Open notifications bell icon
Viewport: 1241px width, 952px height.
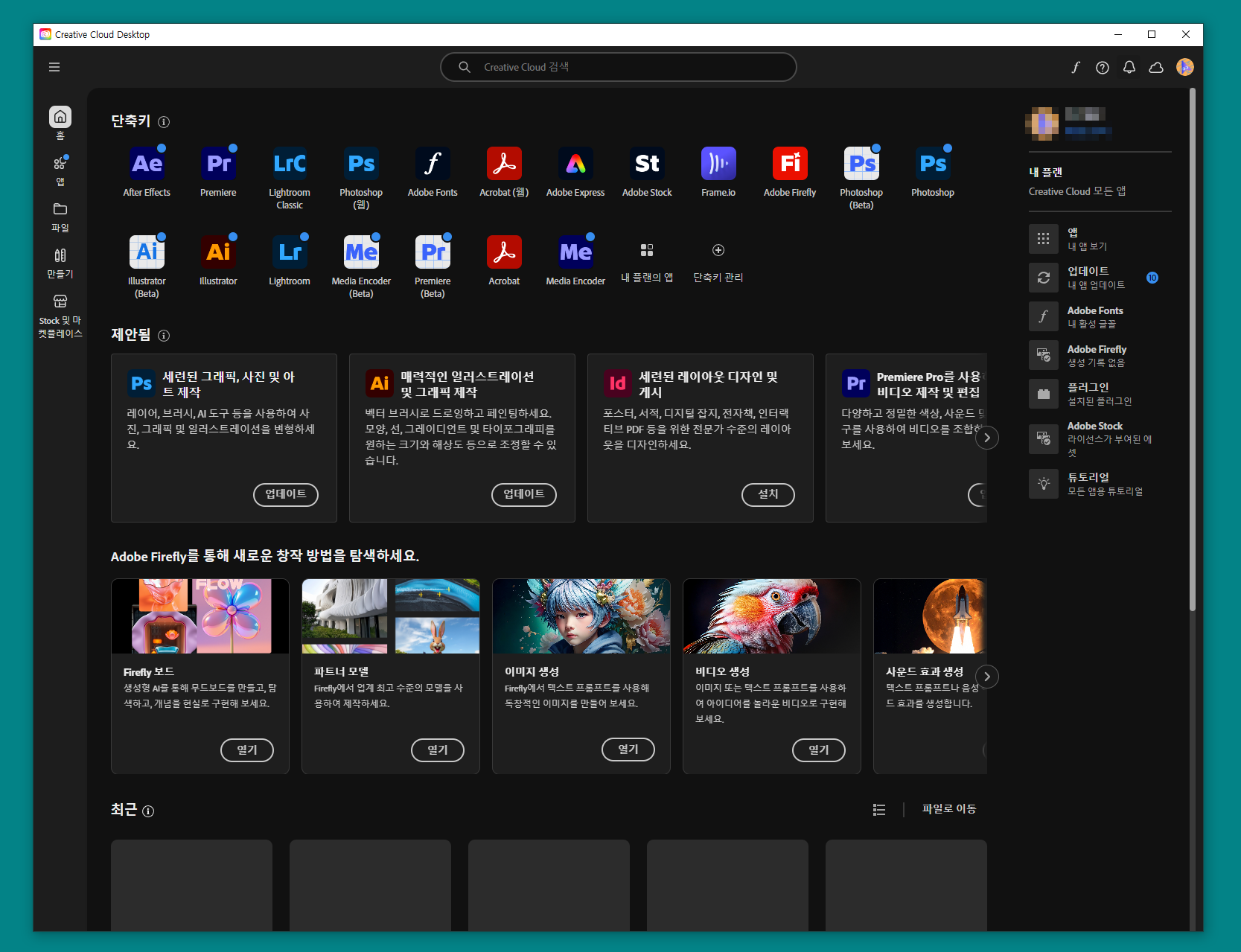tap(1129, 67)
